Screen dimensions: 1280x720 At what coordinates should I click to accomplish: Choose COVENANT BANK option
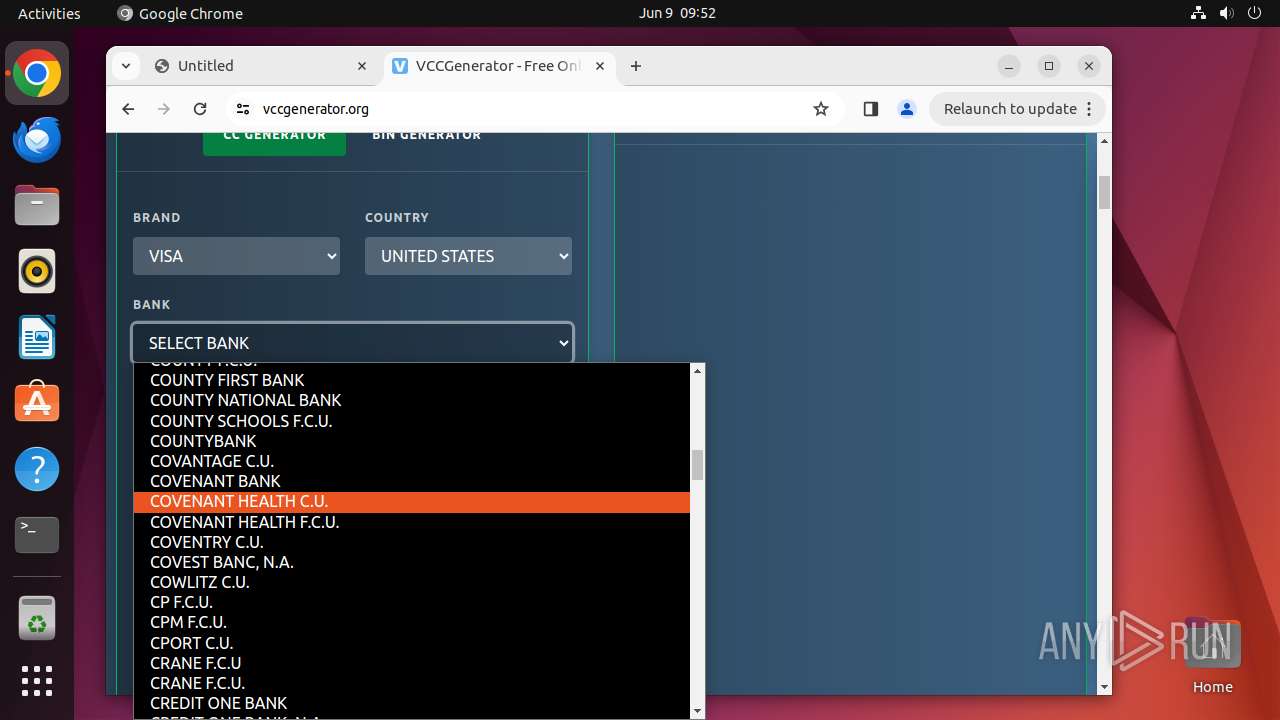pos(412,481)
